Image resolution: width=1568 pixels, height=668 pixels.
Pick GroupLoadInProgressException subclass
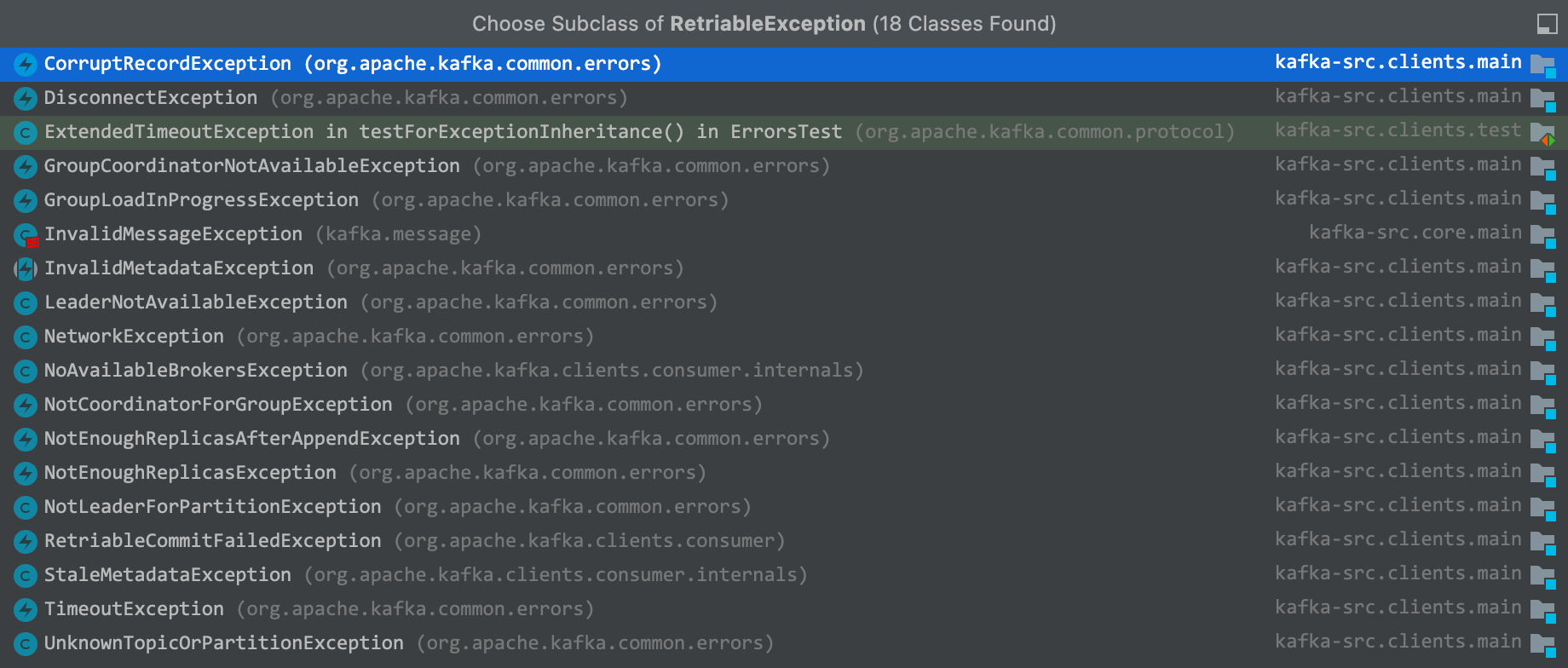click(784, 200)
